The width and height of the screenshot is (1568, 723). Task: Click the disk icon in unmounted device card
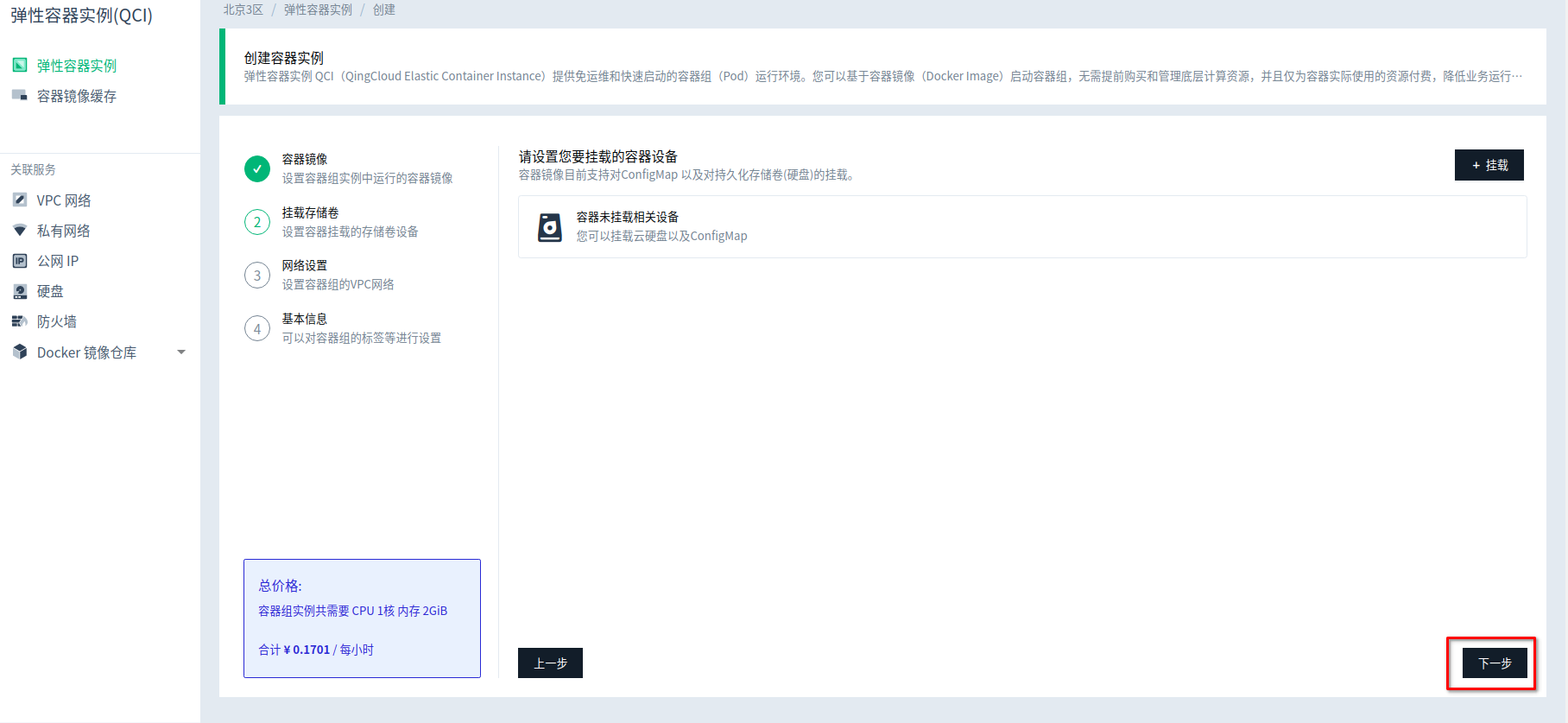tap(550, 227)
